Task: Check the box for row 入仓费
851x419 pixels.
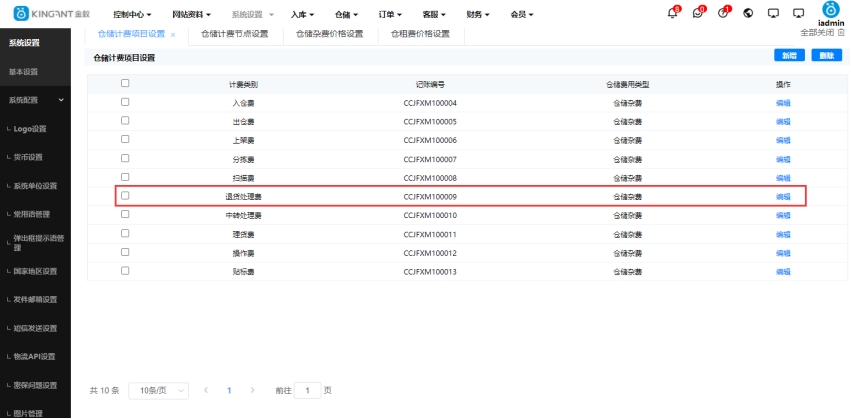Action: (125, 102)
